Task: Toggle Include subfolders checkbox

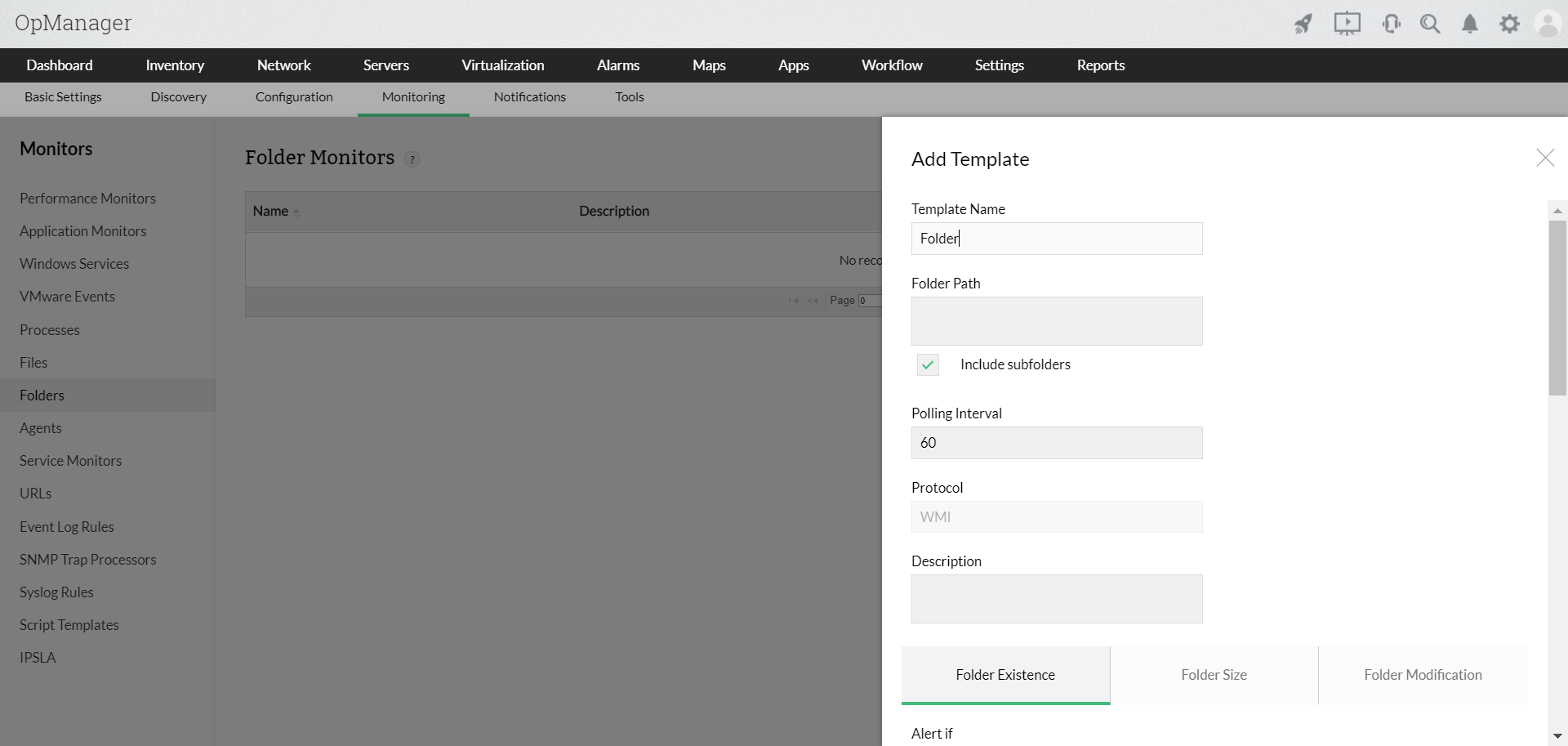Action: 928,364
